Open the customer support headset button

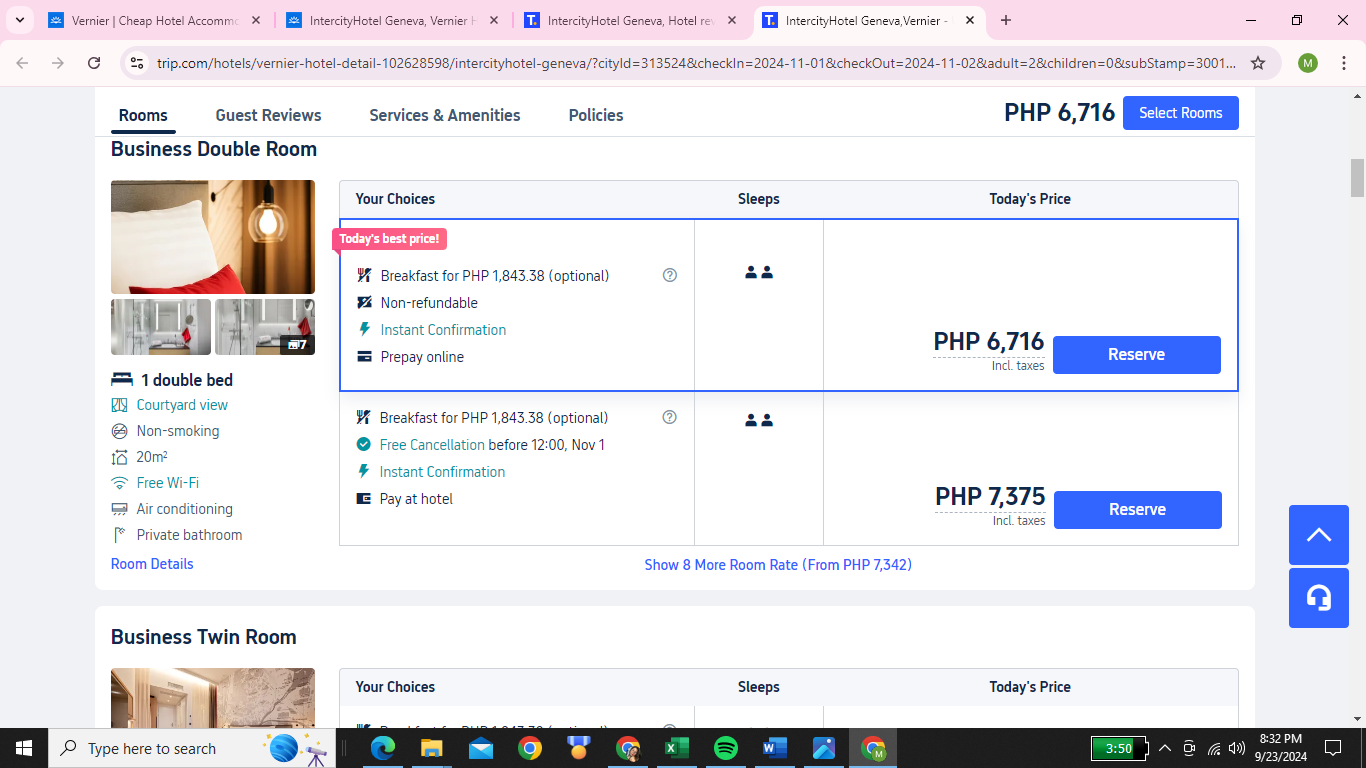click(1319, 598)
